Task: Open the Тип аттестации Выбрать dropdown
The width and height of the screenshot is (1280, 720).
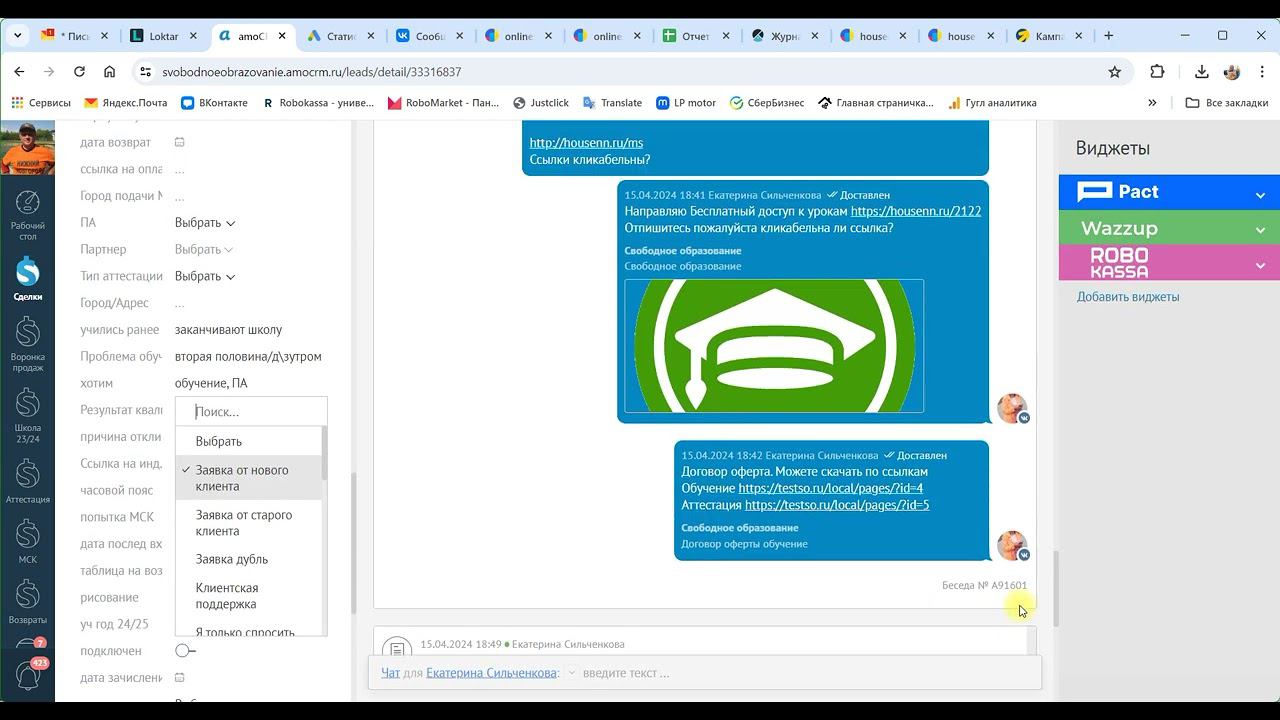Action: (205, 276)
